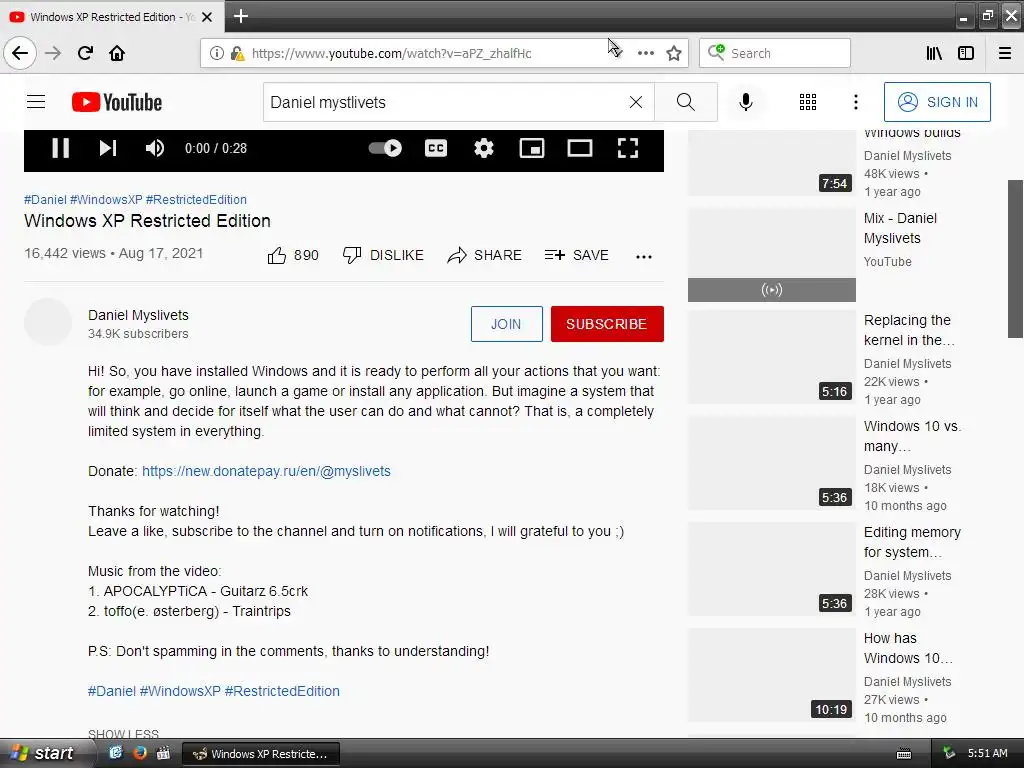The height and width of the screenshot is (768, 1024).
Task: Open YouTube apps grid icon
Action: point(808,102)
